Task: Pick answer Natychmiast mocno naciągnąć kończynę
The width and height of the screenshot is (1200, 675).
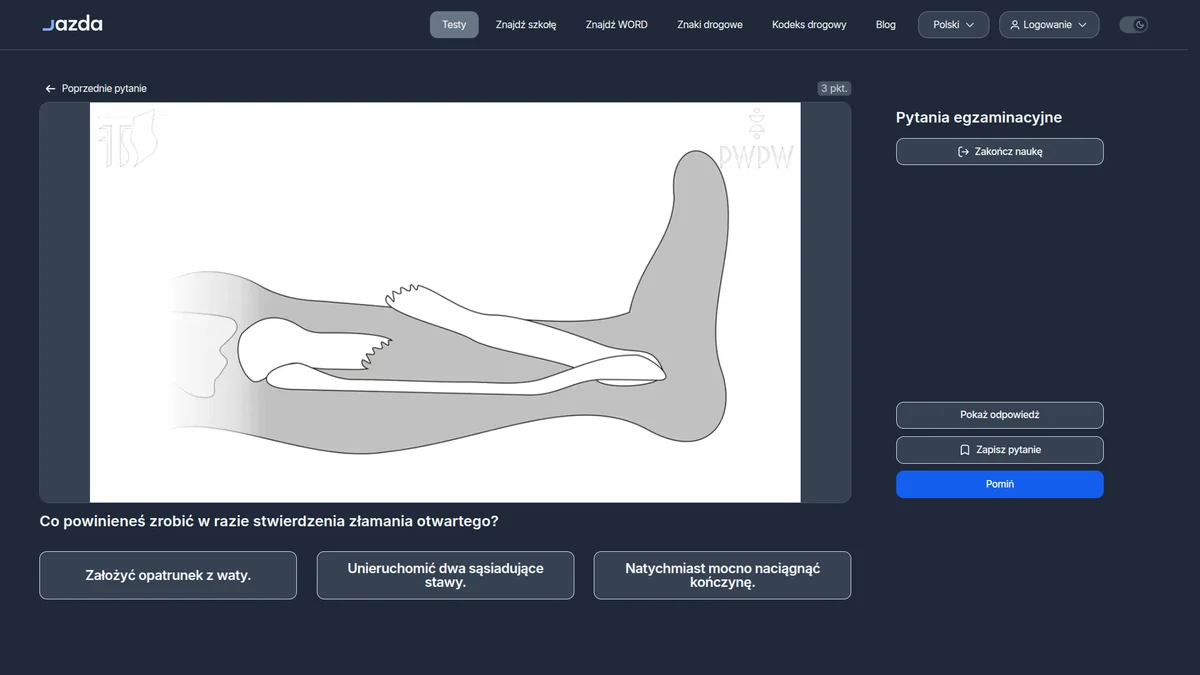Action: (x=722, y=575)
